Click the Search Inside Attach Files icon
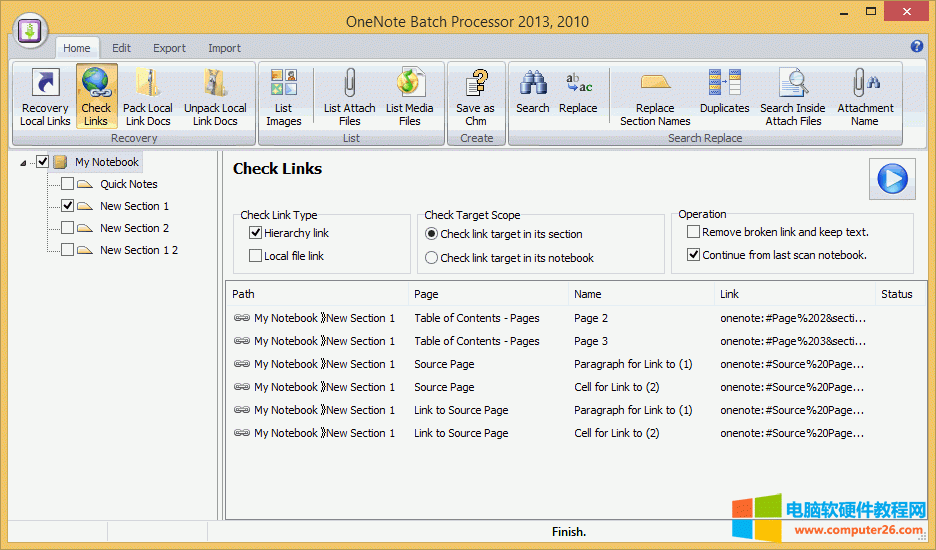Screen dimensions: 936x550 click(x=792, y=84)
